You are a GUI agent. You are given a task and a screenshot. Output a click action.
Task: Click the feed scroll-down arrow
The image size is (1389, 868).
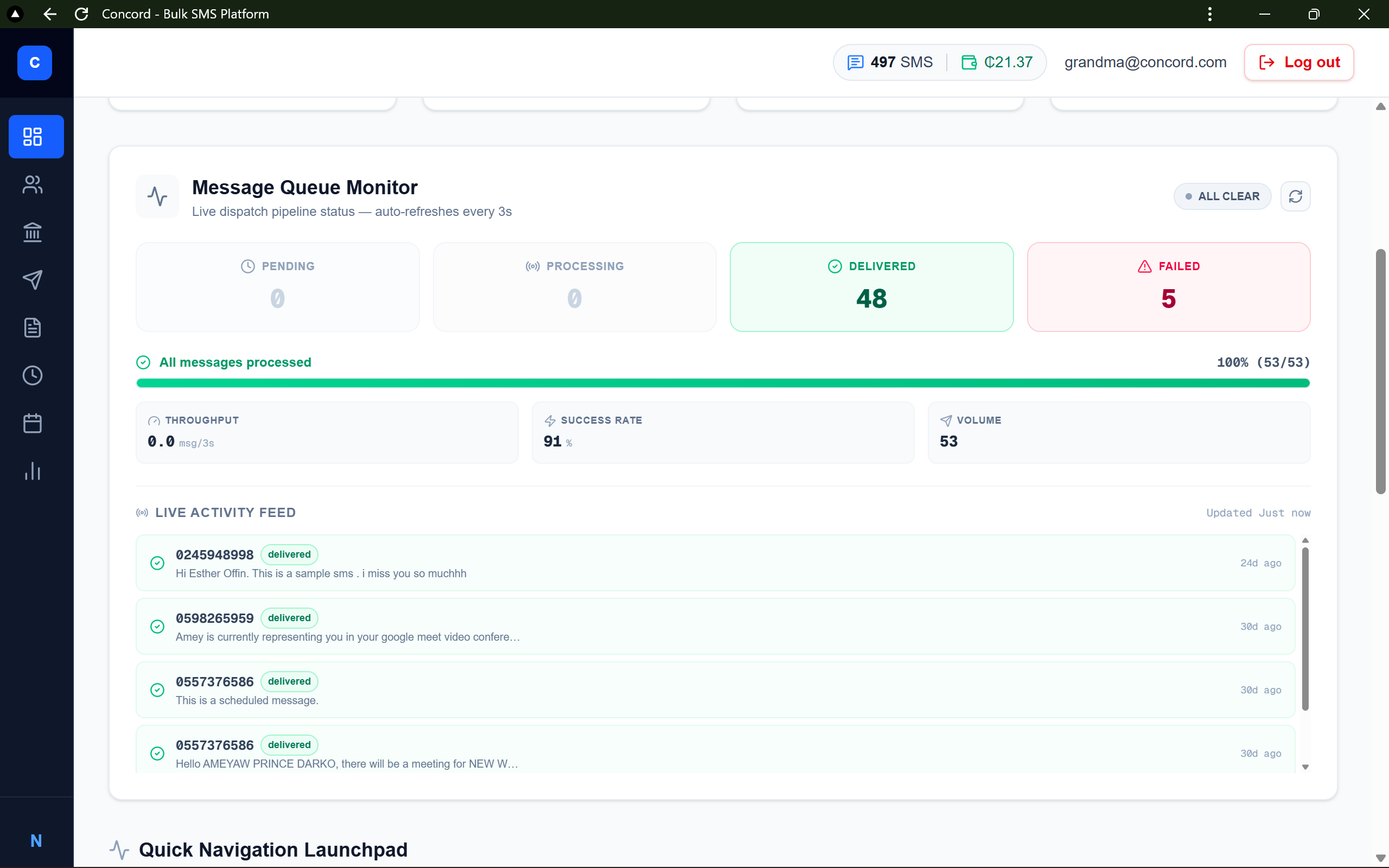click(1305, 767)
